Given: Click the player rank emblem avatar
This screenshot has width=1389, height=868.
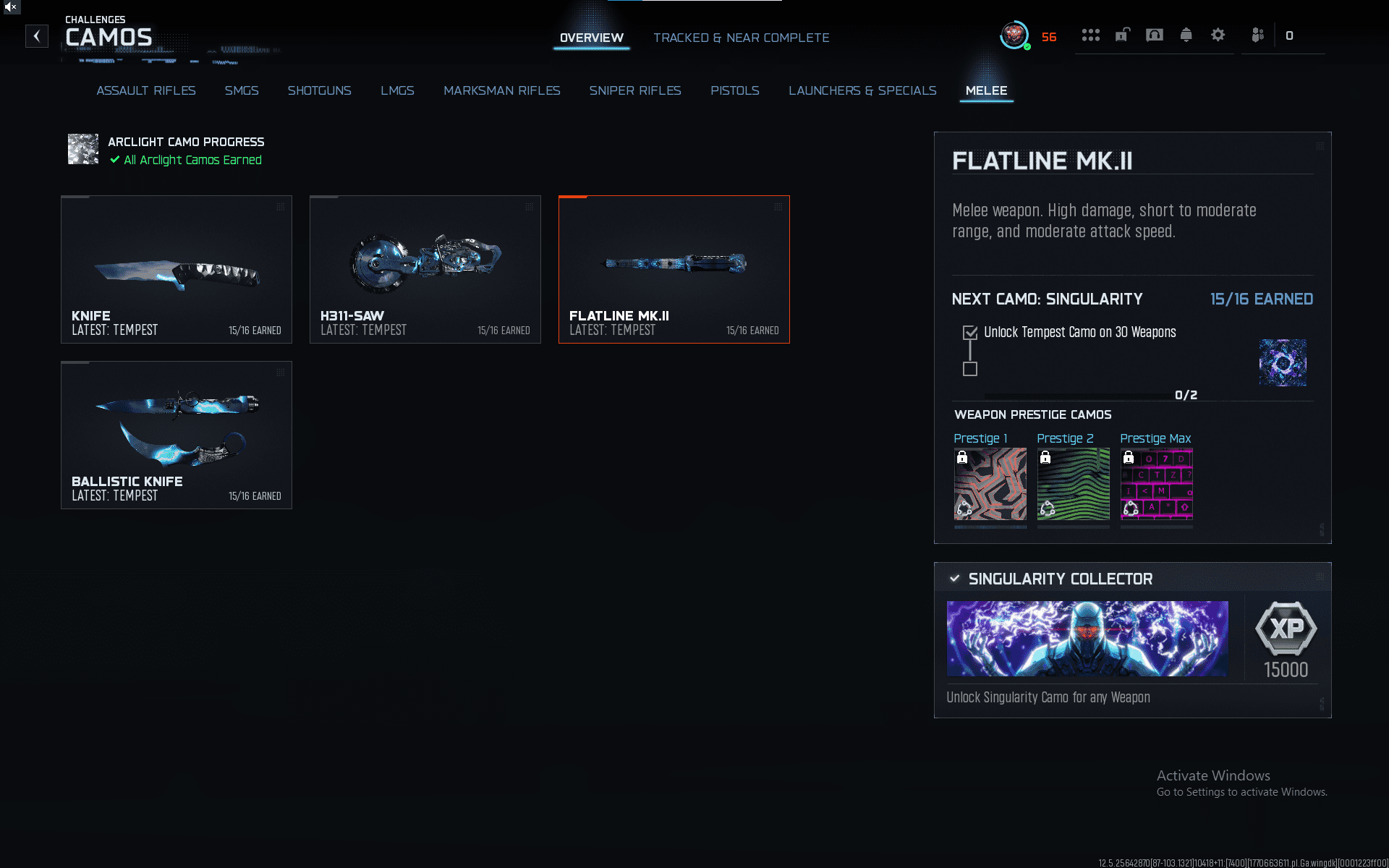Looking at the screenshot, I should tap(1014, 35).
